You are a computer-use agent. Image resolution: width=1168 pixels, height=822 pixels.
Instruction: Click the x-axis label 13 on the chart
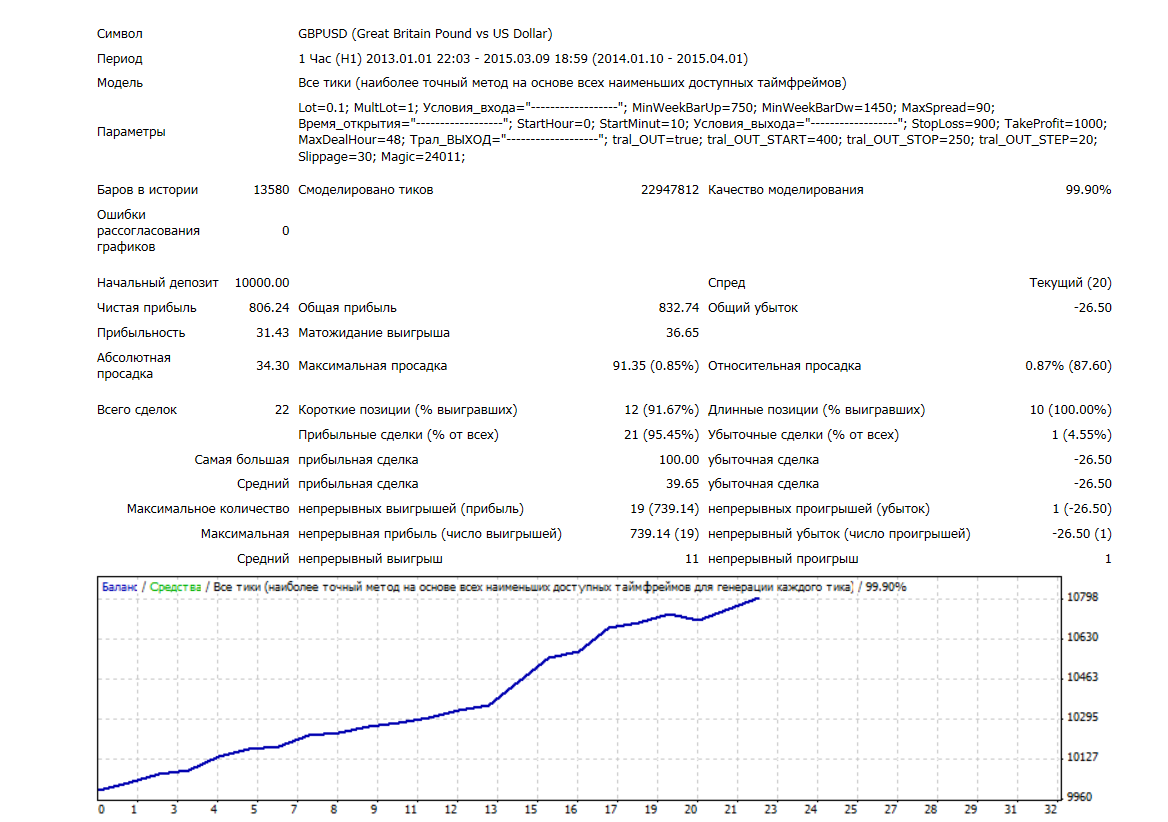click(491, 810)
